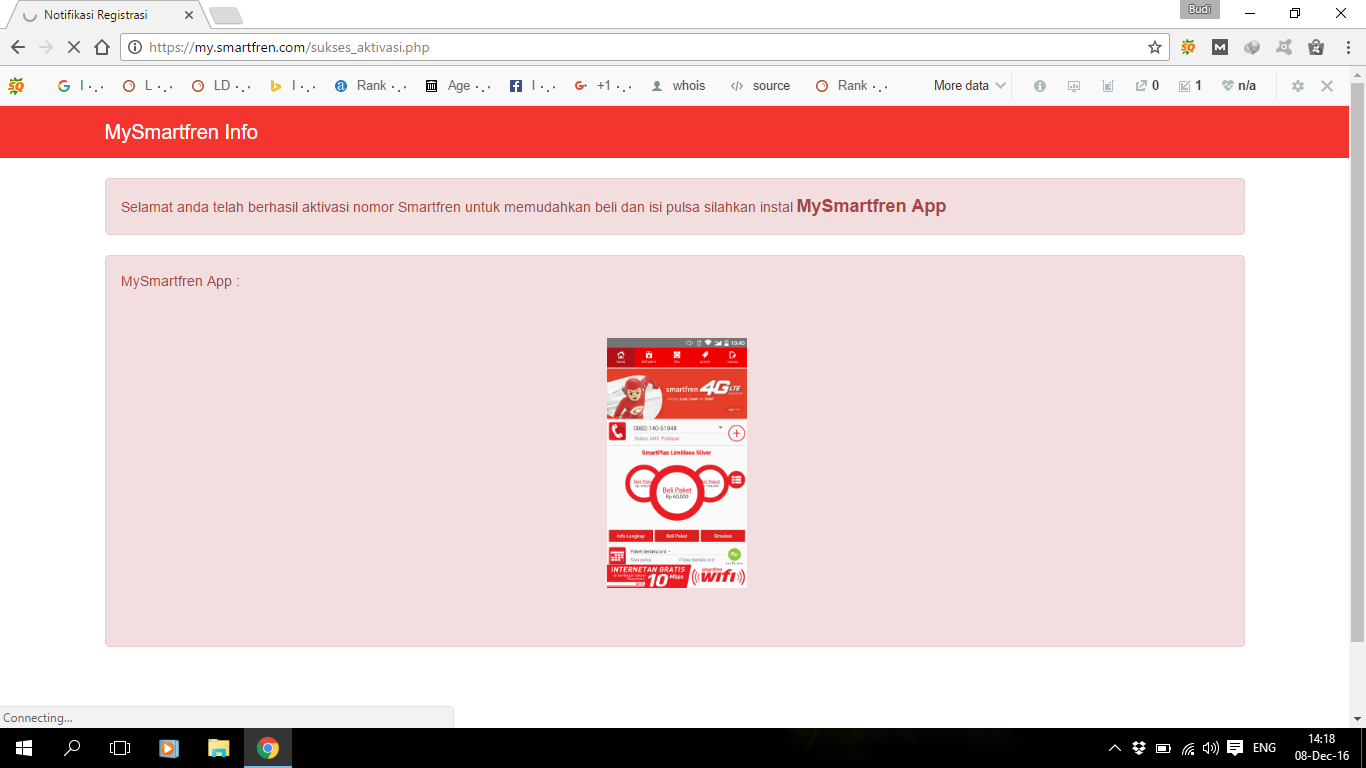
Task: Open Chrome menu with three dots
Action: tap(1346, 47)
